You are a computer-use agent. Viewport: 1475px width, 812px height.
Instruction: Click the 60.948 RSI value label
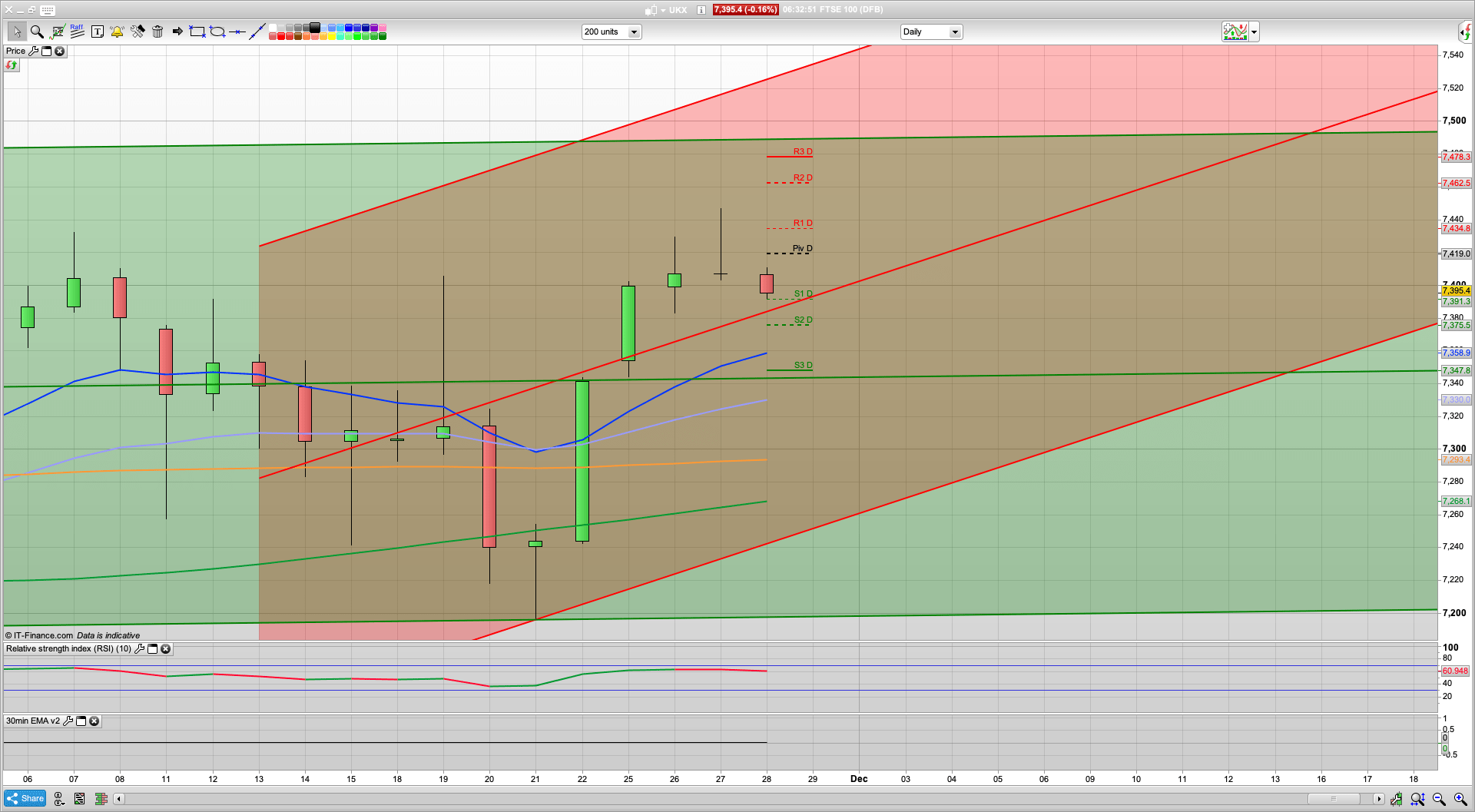tap(1455, 671)
